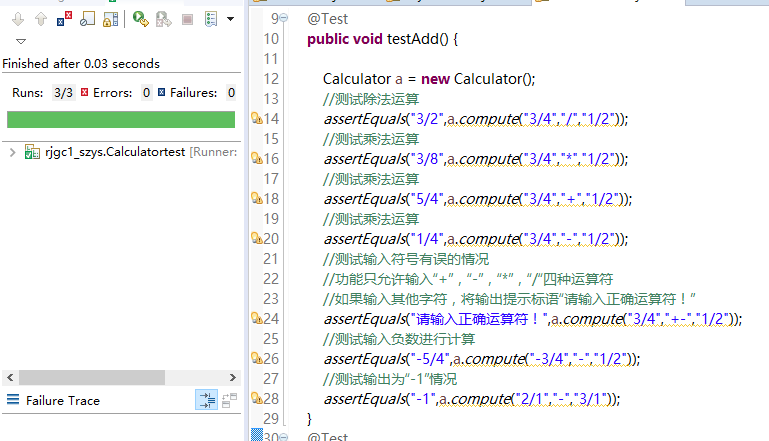Click Compare Actual With Expected icon
The image size is (769, 441).
click(x=229, y=400)
